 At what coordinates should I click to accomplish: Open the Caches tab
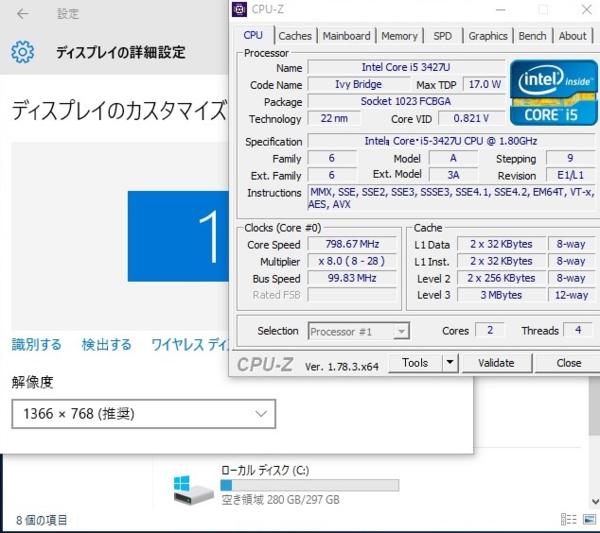[x=295, y=36]
